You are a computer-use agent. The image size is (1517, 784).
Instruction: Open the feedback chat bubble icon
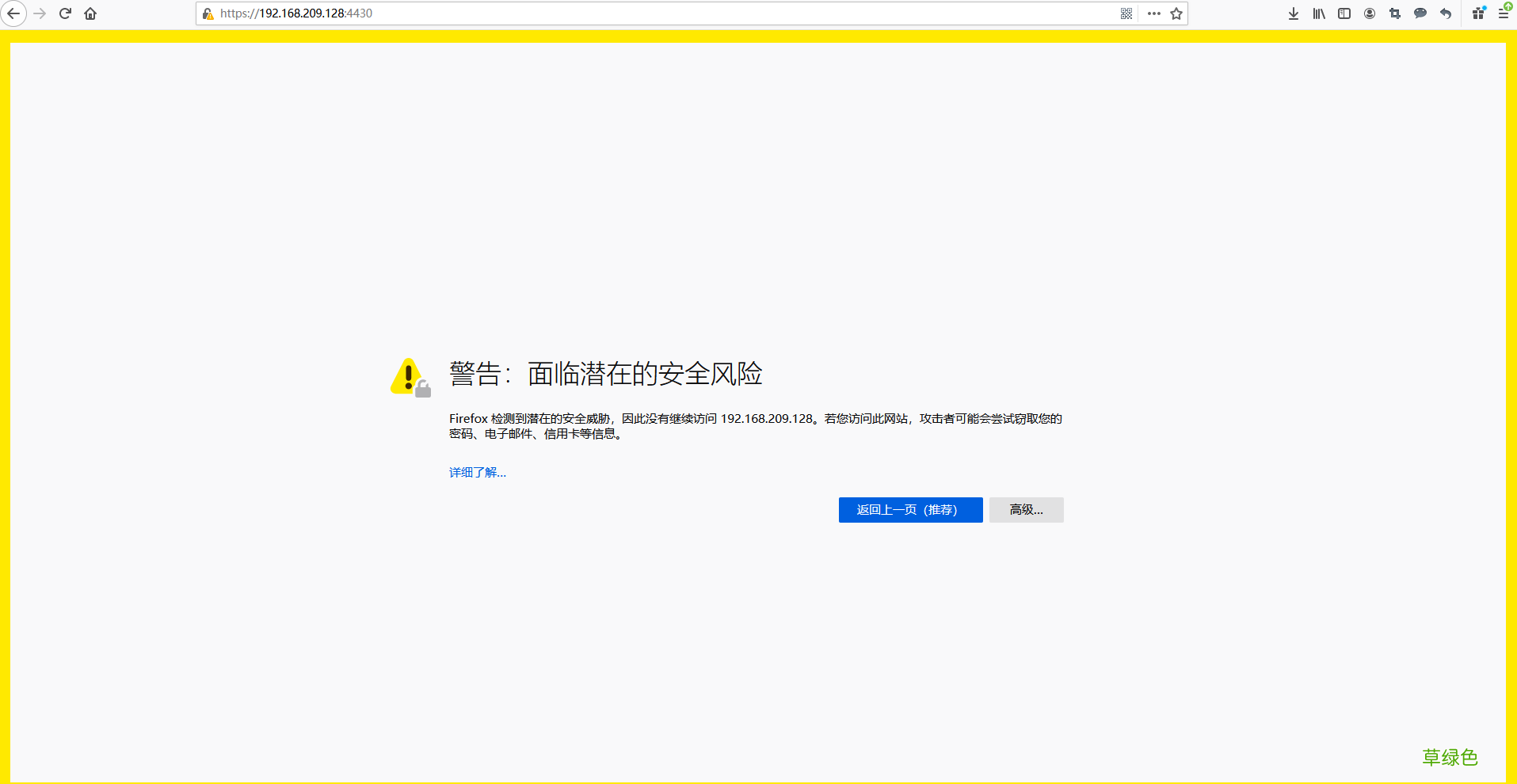pyautogui.click(x=1420, y=13)
